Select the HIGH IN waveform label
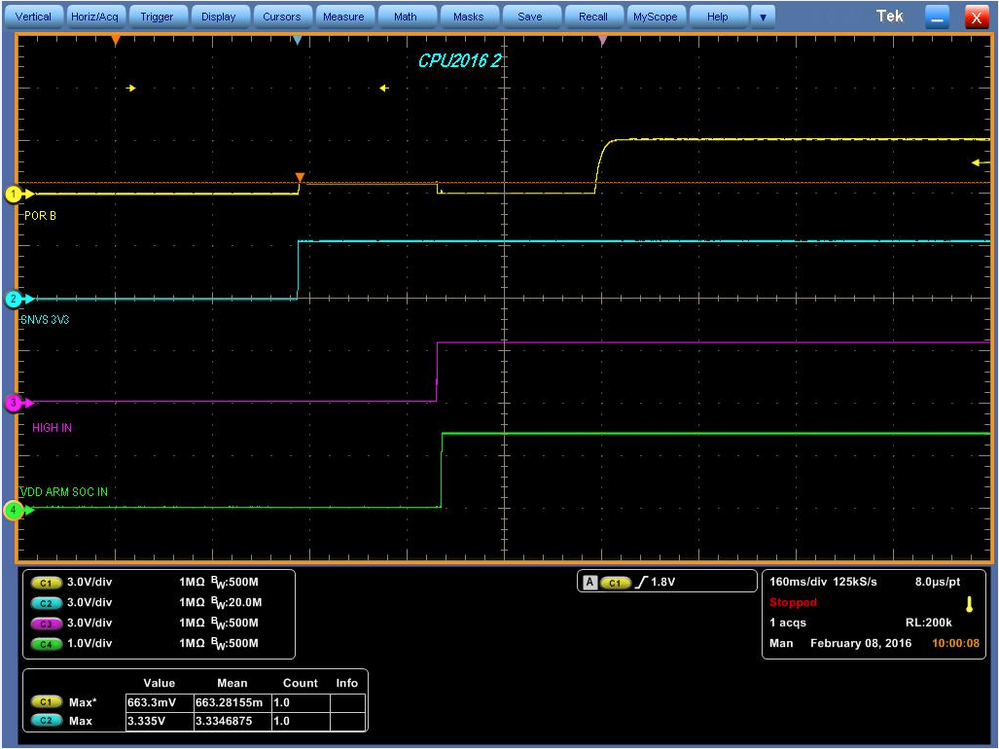Image resolution: width=999 pixels, height=749 pixels. 52,428
